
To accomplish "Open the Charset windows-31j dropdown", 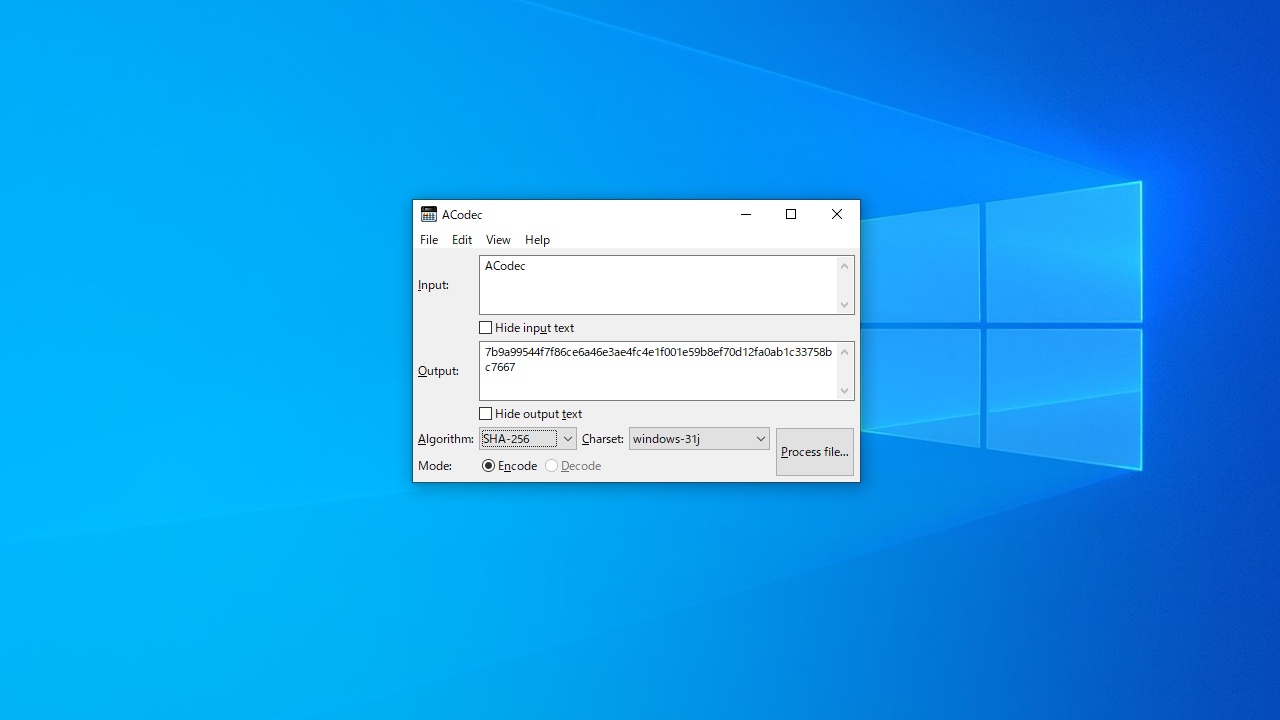I will pos(699,439).
